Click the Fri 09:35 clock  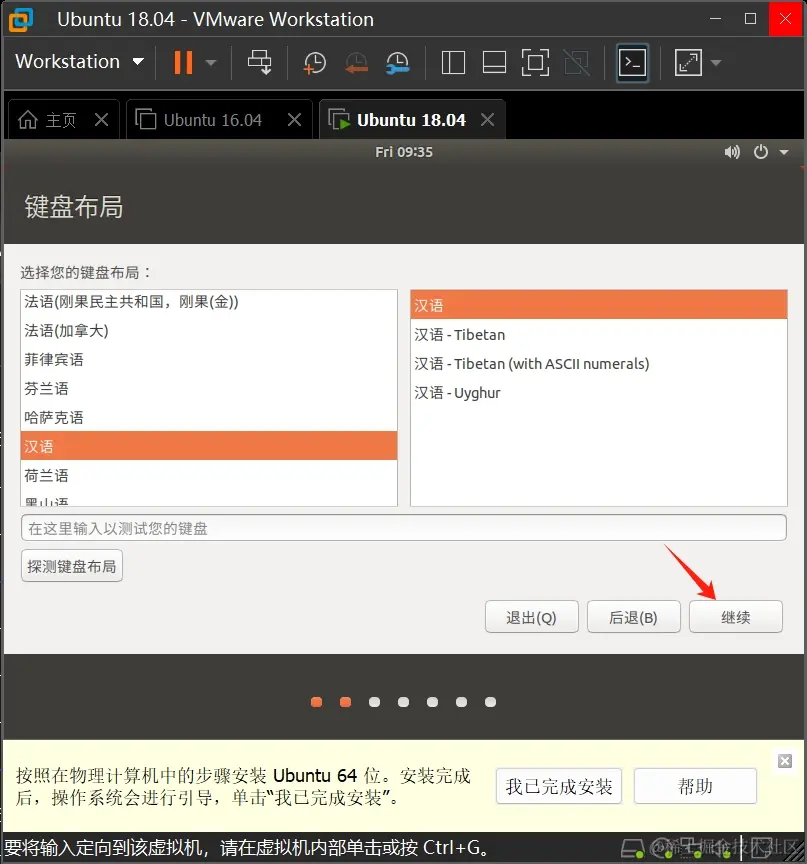pos(404,152)
